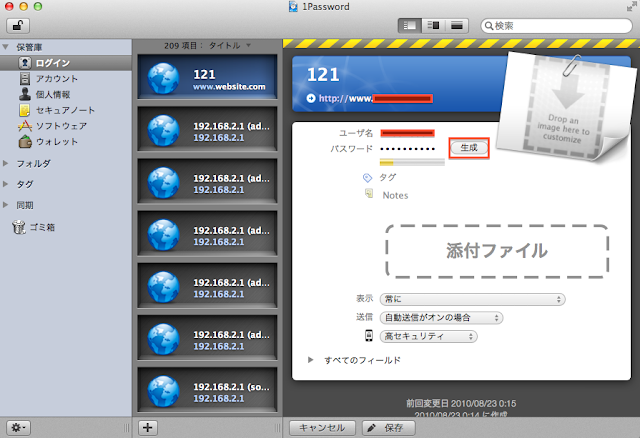The image size is (640, 438).
Task: Click the globe icon of entry 121
Action: tap(163, 78)
